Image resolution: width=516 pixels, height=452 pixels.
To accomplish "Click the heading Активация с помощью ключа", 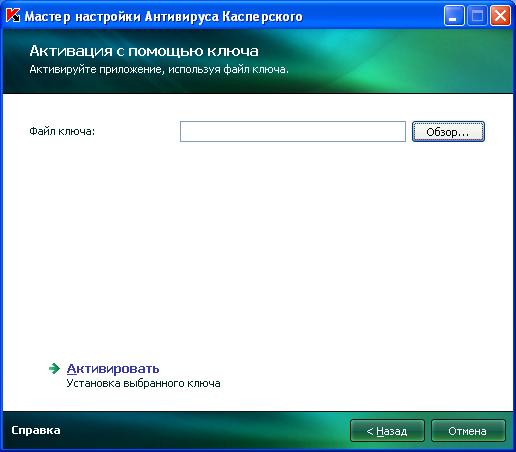I will click(x=144, y=51).
